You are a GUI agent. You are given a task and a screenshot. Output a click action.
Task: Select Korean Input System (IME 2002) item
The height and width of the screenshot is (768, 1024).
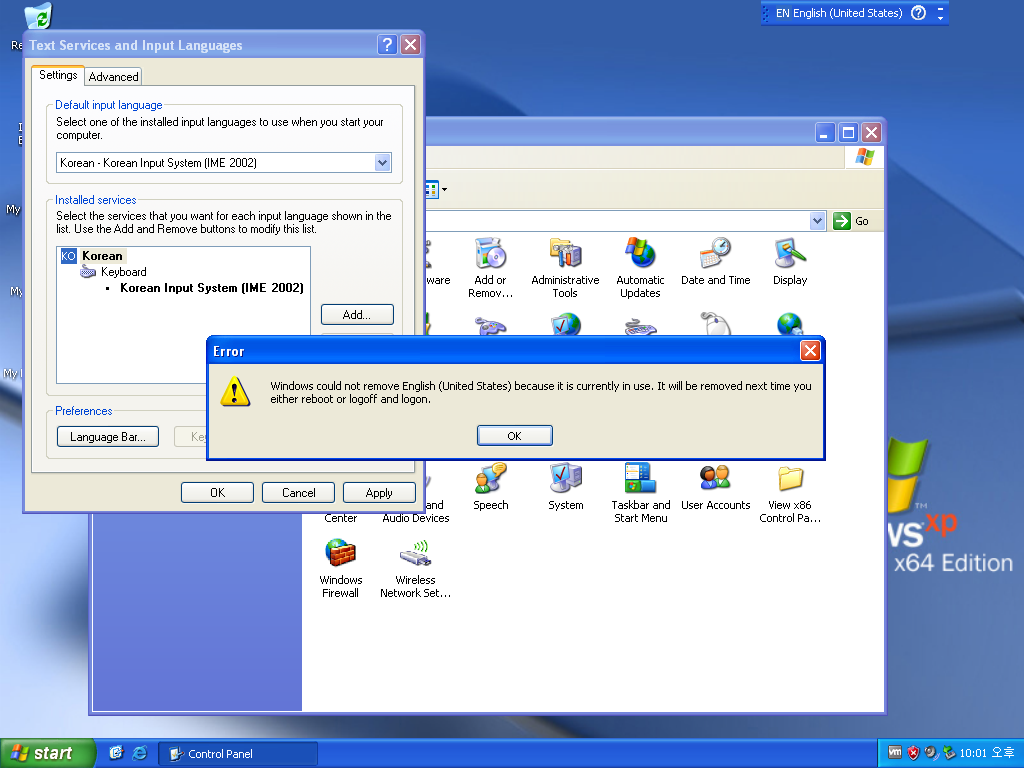click(212, 288)
